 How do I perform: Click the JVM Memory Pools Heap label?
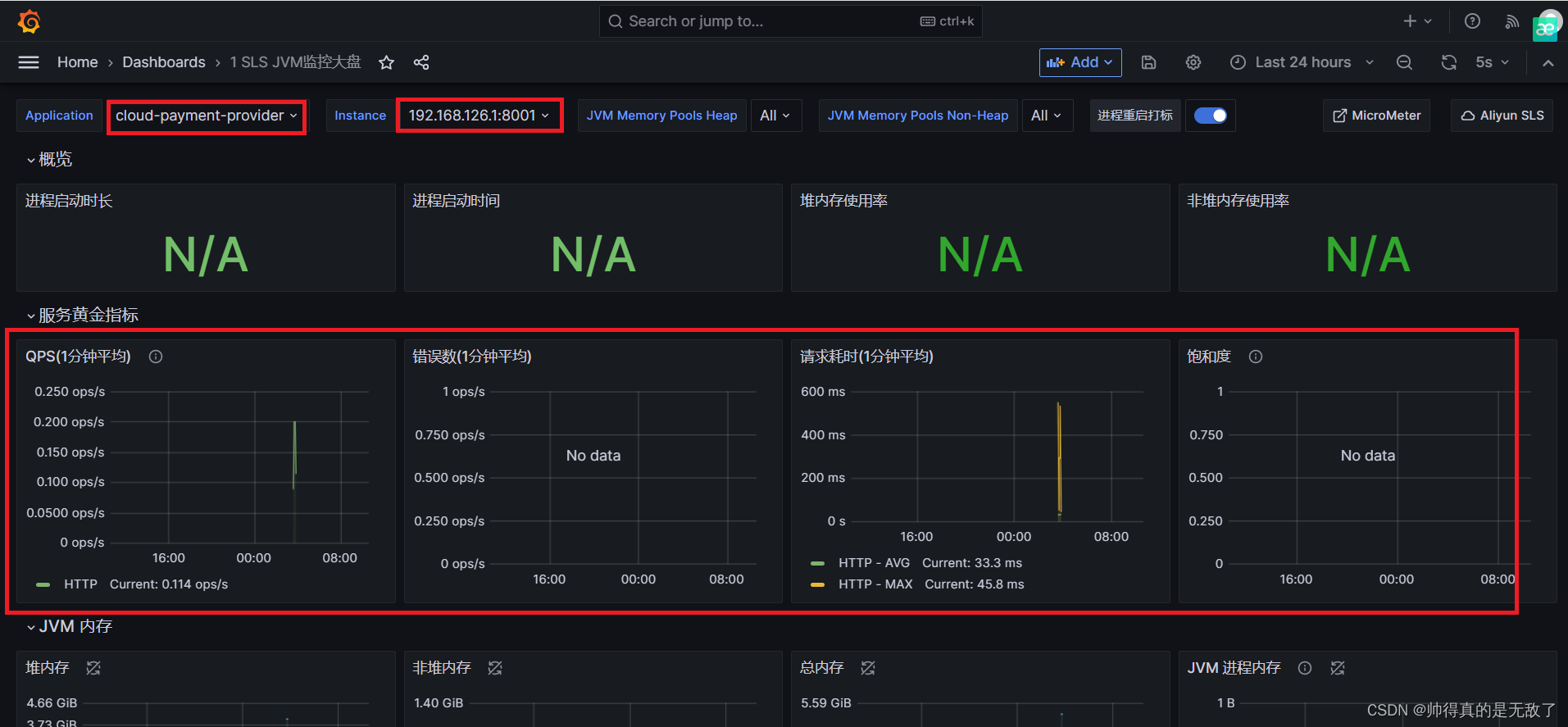(662, 116)
